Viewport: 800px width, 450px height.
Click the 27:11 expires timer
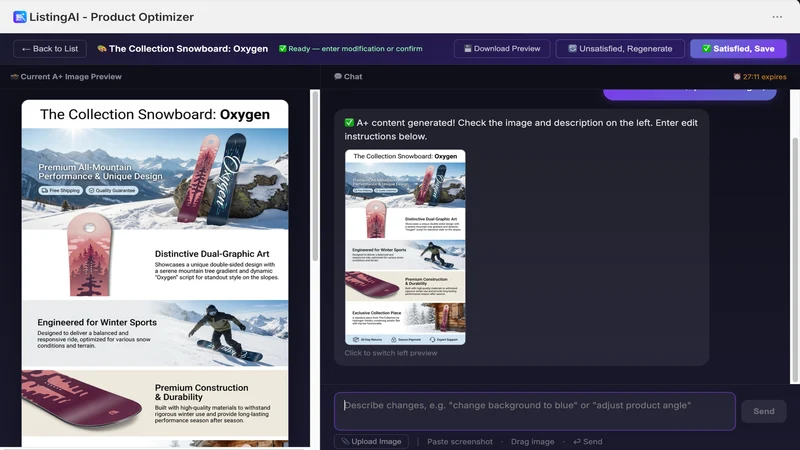click(x=764, y=77)
